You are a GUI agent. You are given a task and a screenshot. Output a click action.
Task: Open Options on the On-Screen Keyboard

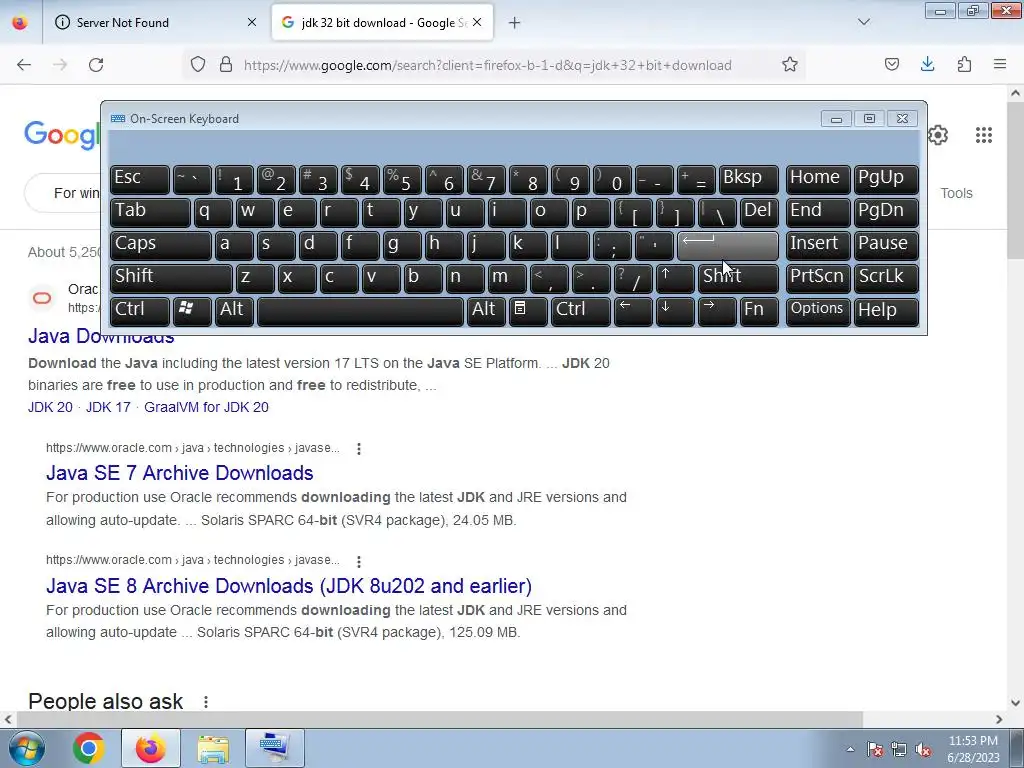[x=818, y=311]
